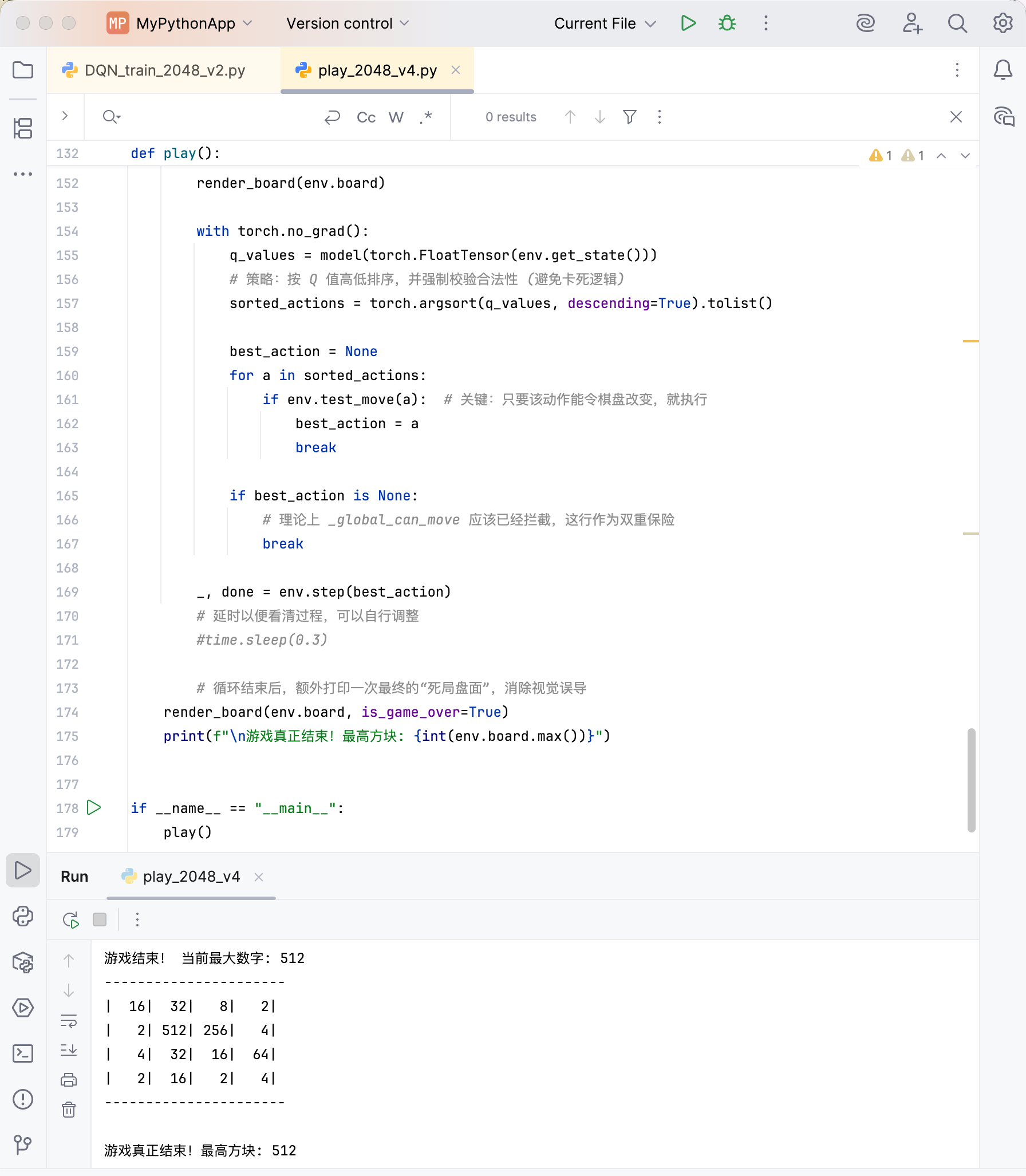Image resolution: width=1026 pixels, height=1176 pixels.
Task: Expand the replace field chevron in find bar
Action: click(x=65, y=116)
